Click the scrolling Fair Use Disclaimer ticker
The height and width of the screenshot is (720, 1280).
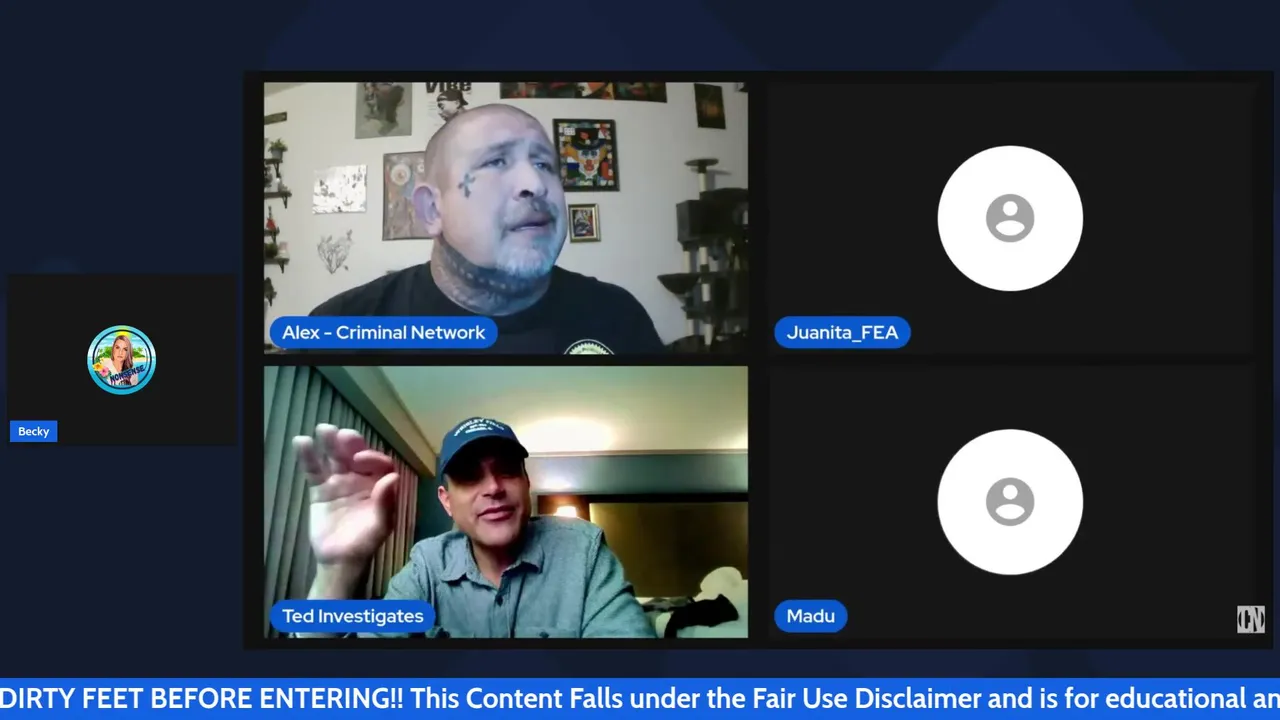click(x=640, y=699)
